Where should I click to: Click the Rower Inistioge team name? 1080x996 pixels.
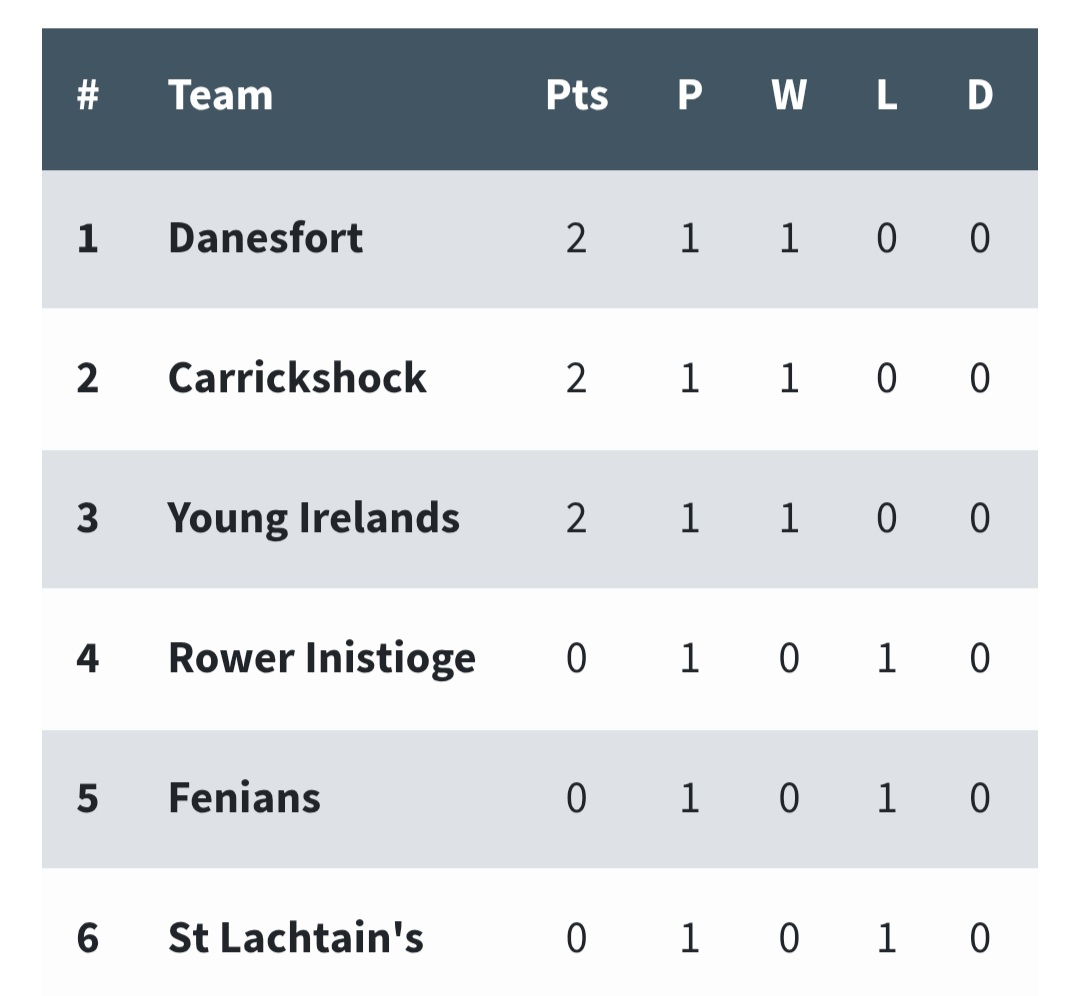[x=321, y=658]
